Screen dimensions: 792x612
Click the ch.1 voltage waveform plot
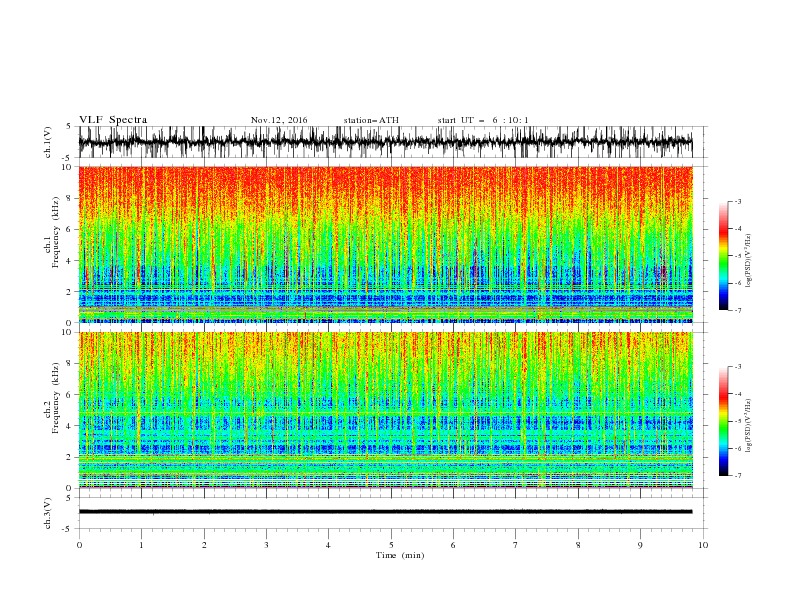pos(385,142)
